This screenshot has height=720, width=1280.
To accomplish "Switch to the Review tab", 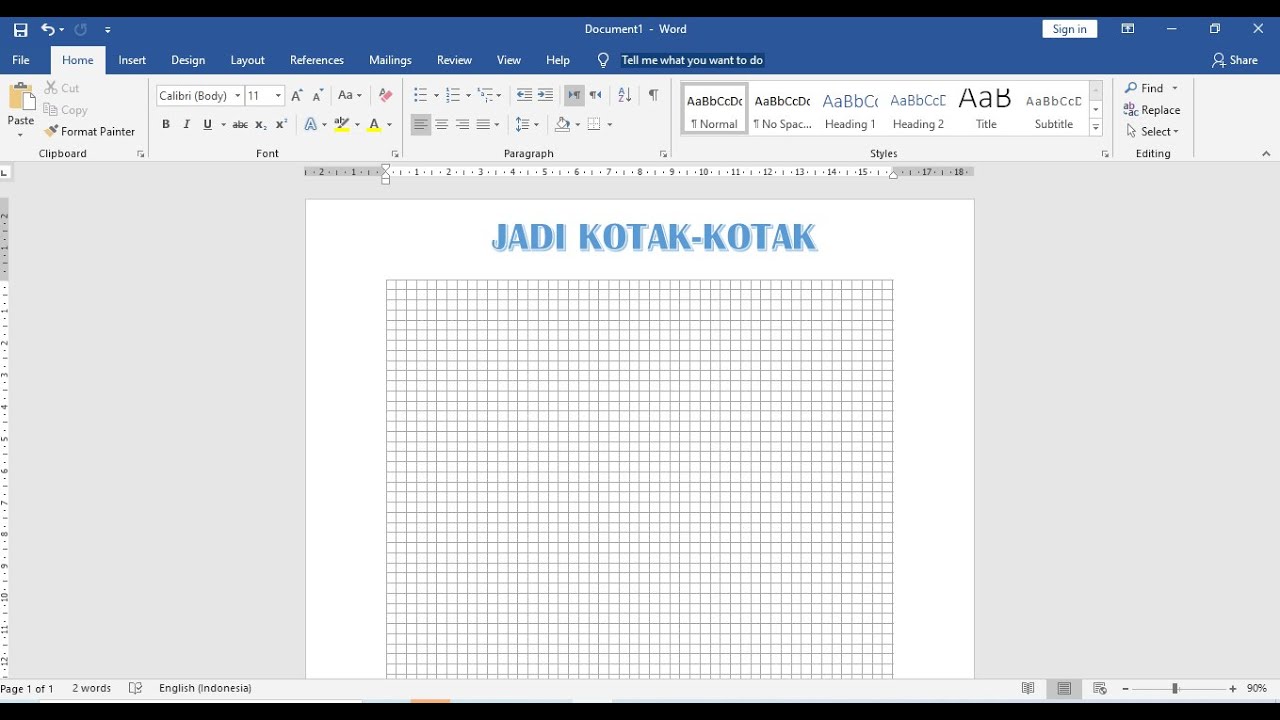I will coord(454,60).
